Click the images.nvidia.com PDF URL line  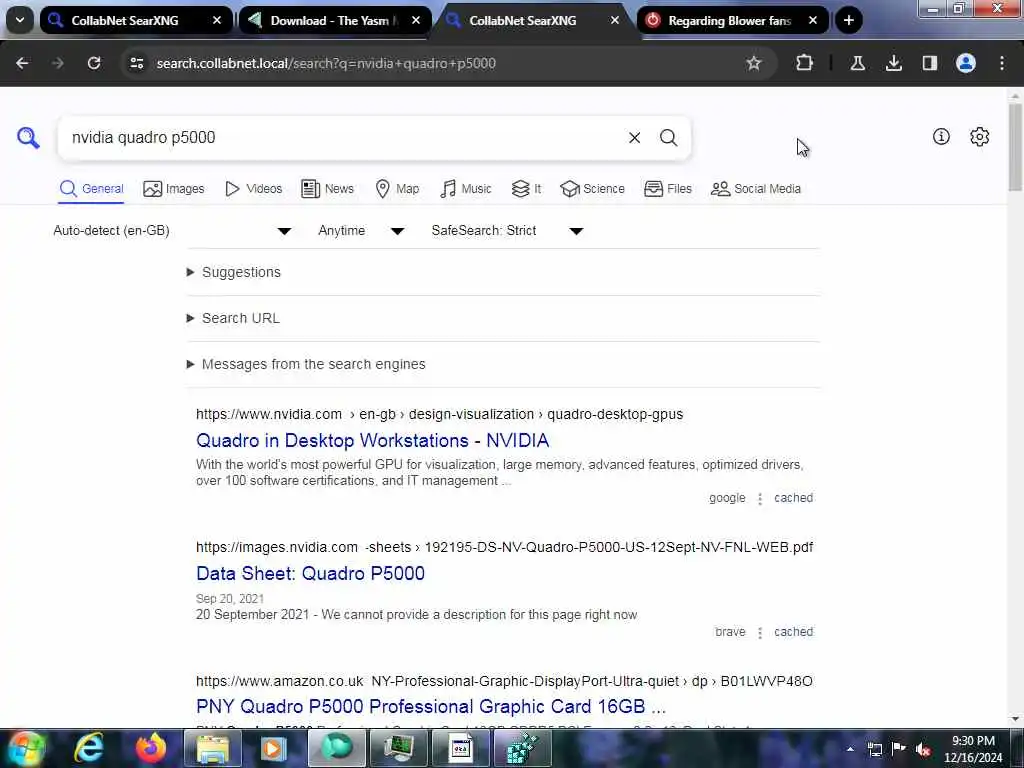504,547
